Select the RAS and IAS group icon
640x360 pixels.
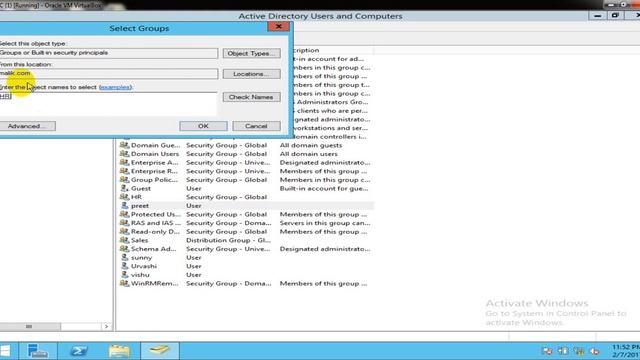click(x=124, y=223)
